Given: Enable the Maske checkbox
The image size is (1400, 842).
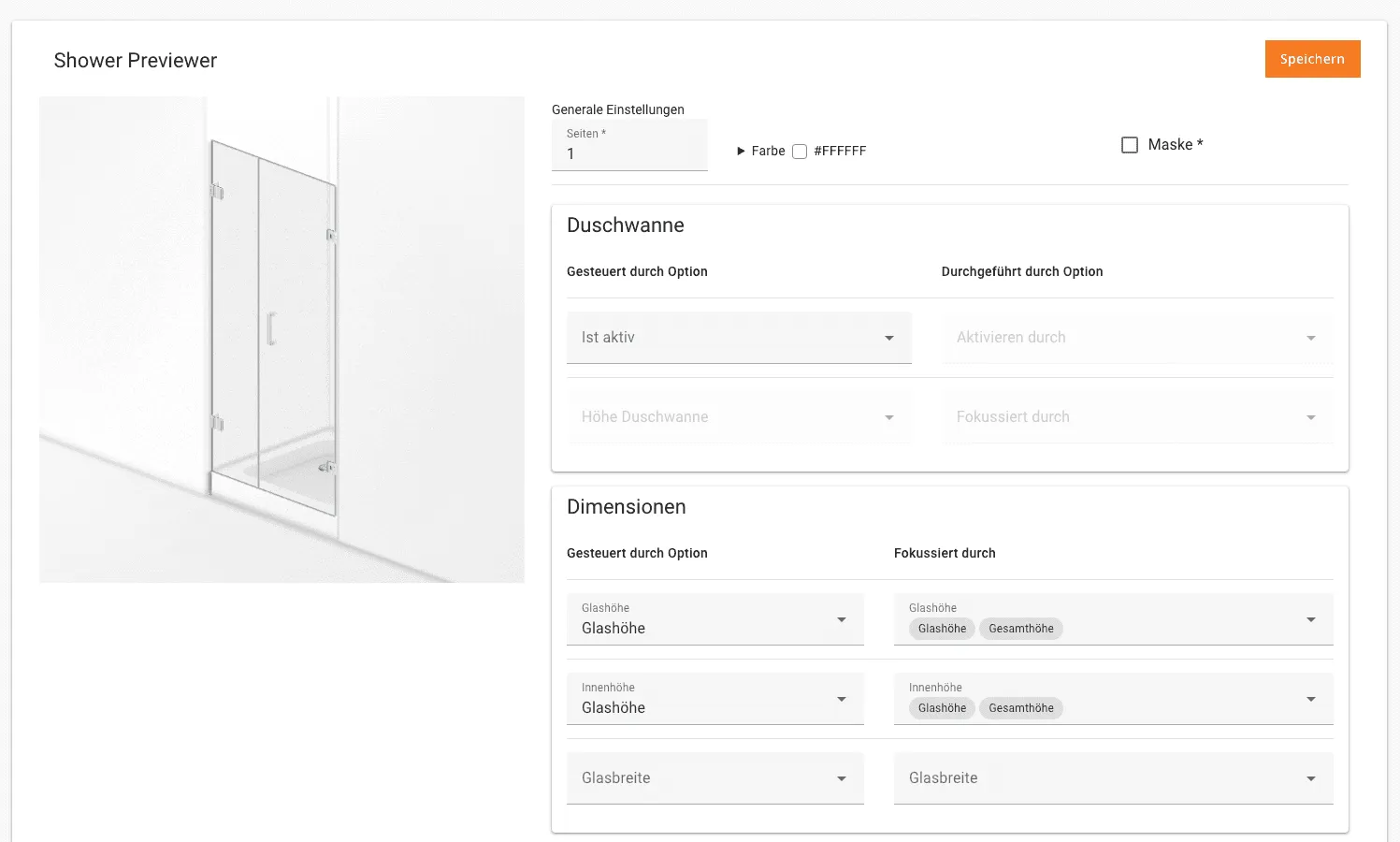Looking at the screenshot, I should [1130, 145].
